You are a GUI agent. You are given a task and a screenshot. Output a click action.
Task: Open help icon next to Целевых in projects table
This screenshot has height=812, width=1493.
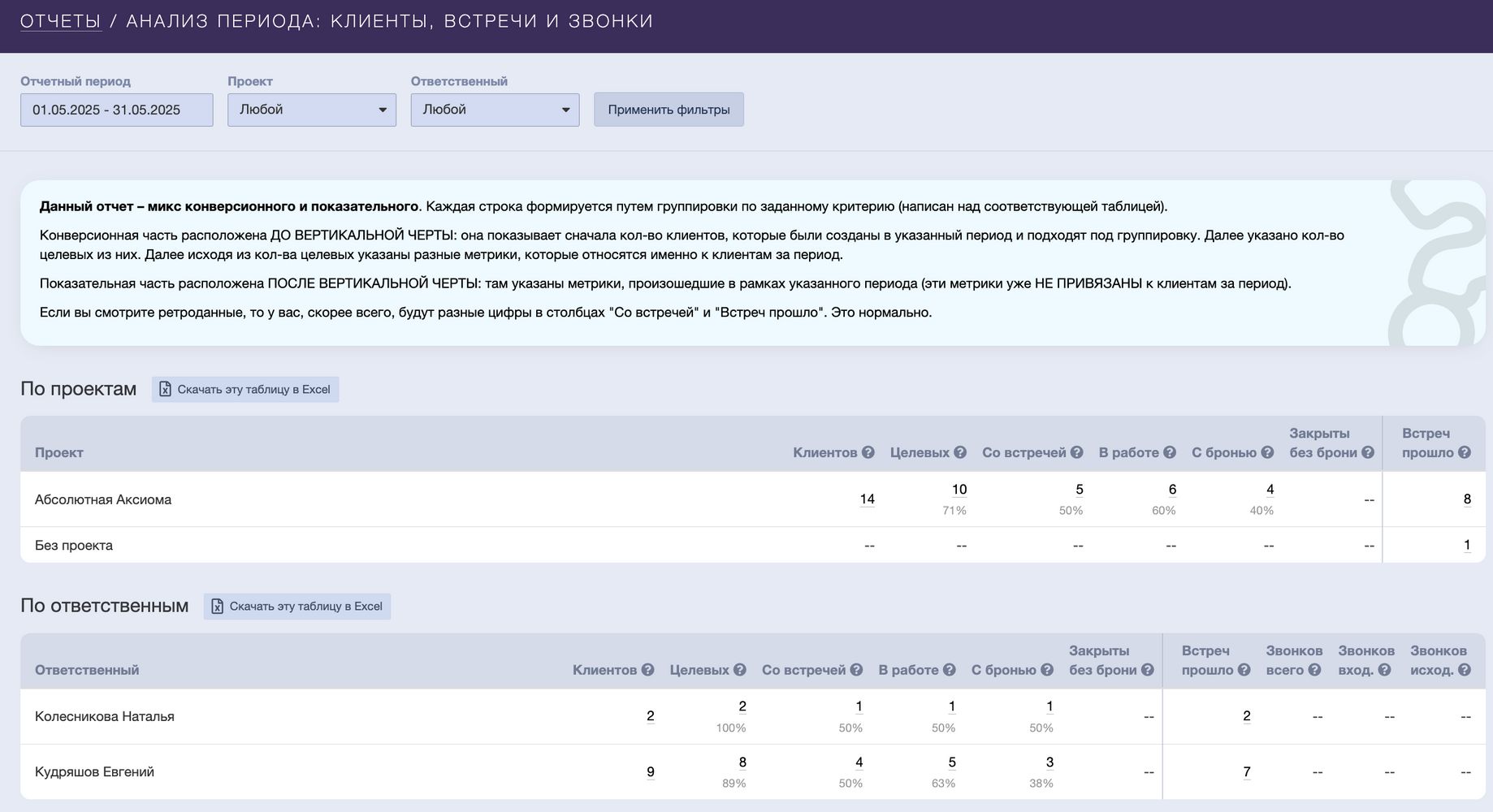960,452
